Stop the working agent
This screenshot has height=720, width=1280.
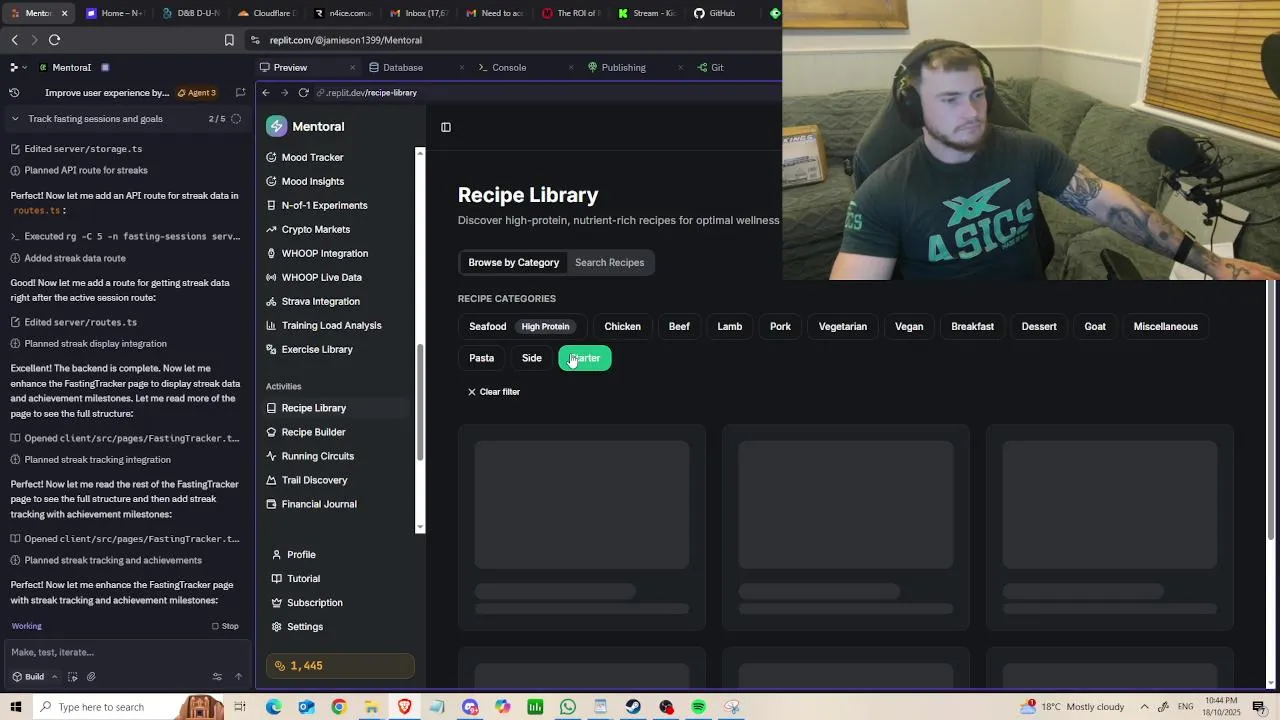tap(225, 626)
